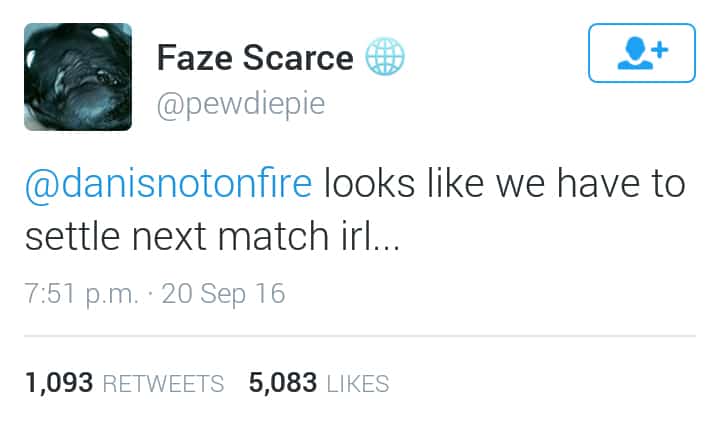Click the horizontal divider above the stats
720x425 pixels.
click(x=360, y=337)
